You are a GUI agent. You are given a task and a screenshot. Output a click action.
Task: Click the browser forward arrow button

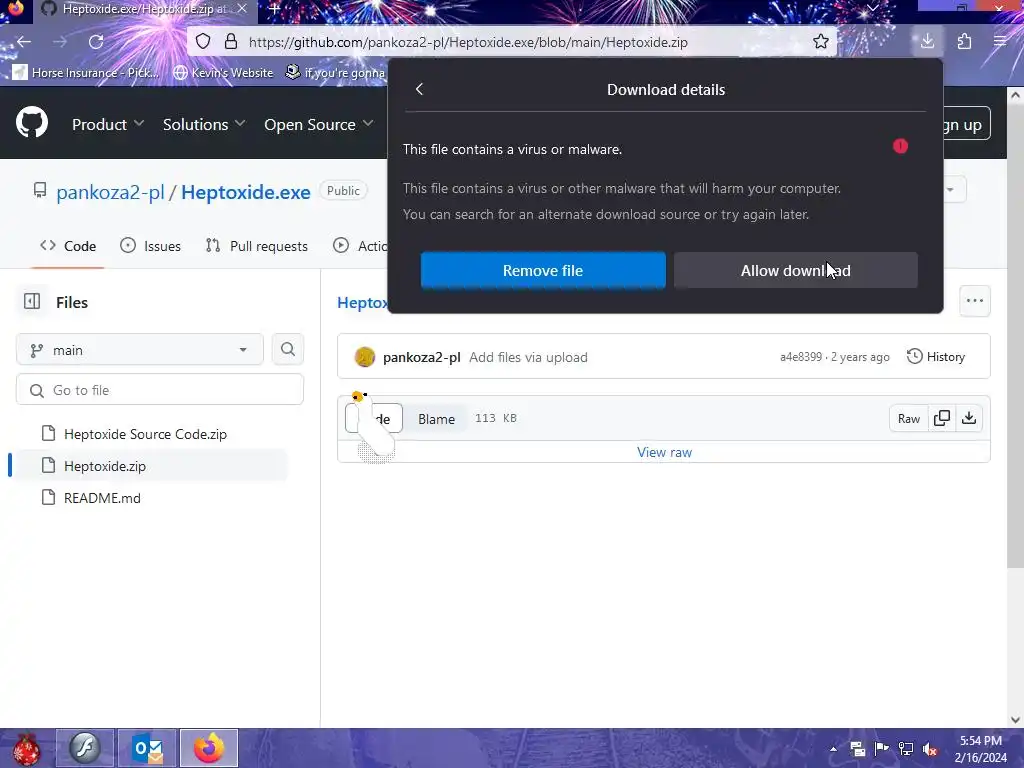59,42
